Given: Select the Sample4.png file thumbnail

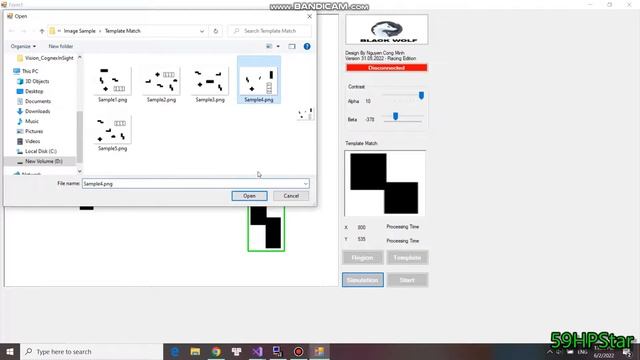Looking at the screenshot, I should [x=259, y=81].
